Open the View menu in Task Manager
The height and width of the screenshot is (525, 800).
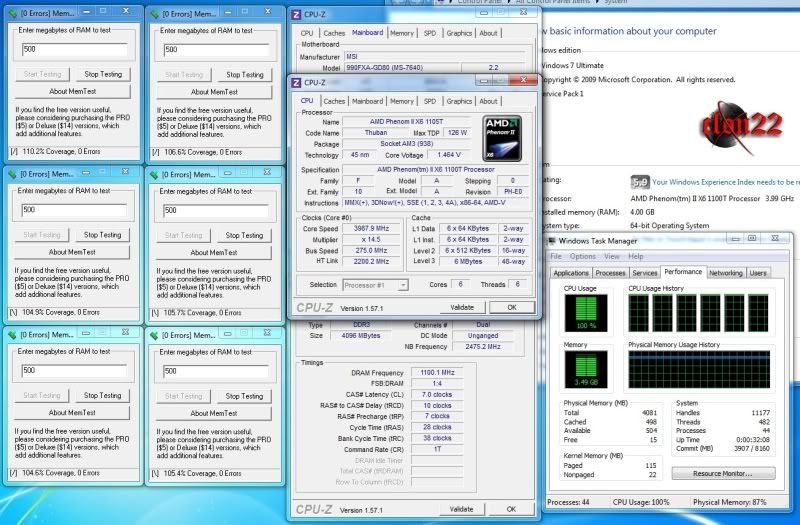[613, 257]
